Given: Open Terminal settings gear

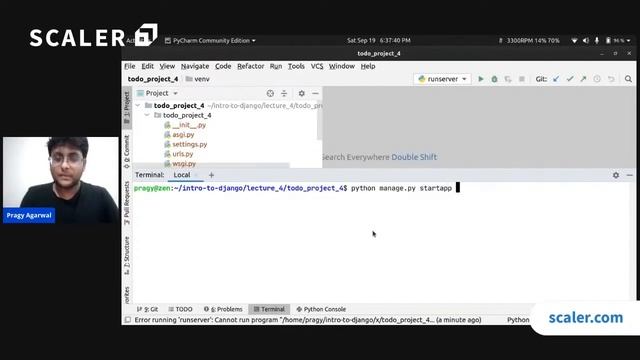Looking at the screenshot, I should [x=616, y=175].
